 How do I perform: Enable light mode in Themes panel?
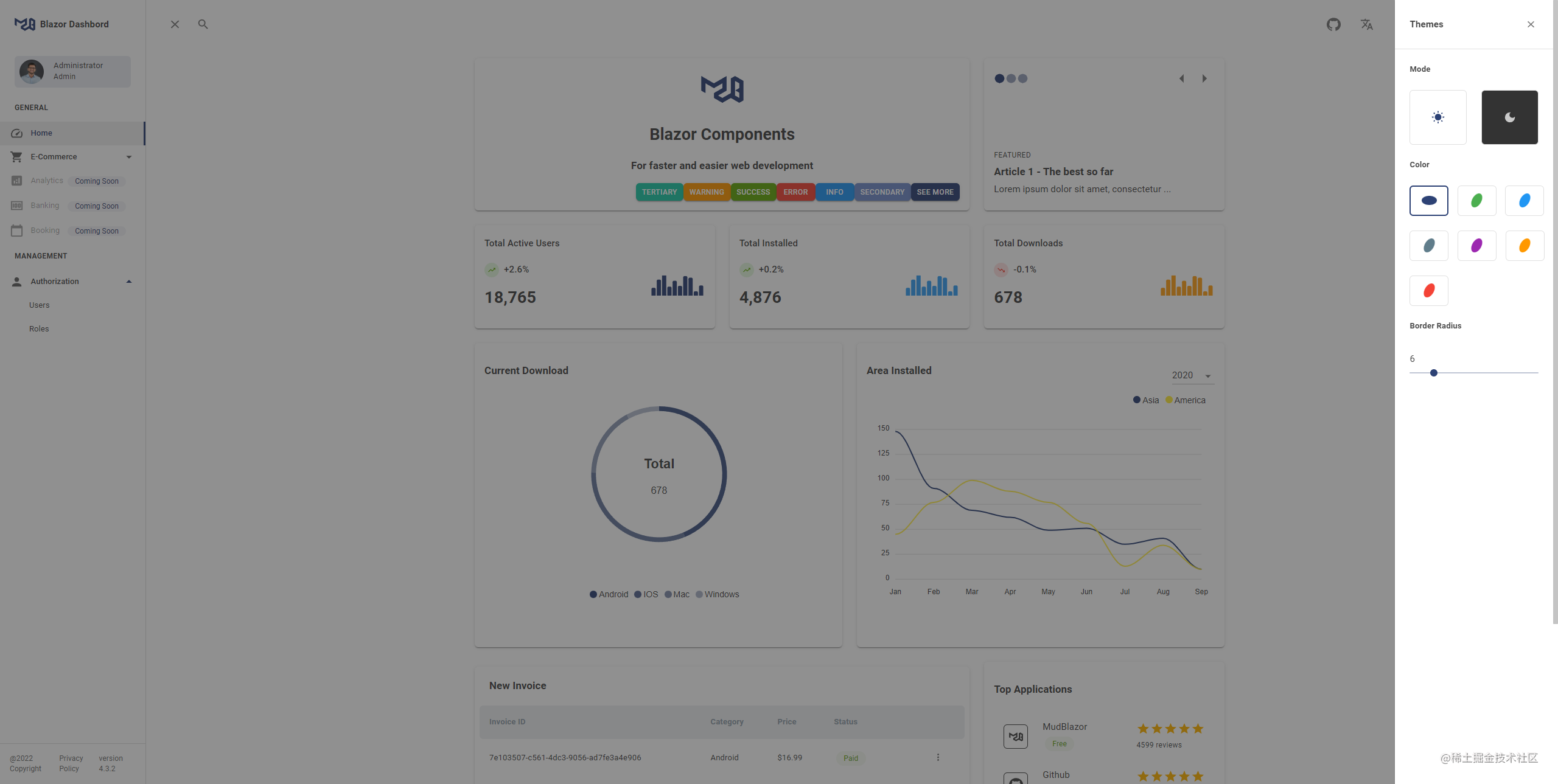(x=1437, y=117)
